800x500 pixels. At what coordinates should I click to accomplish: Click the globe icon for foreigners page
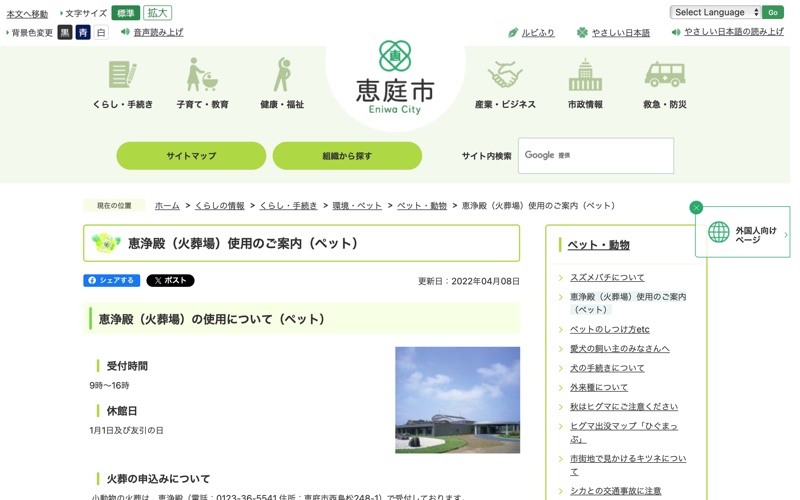718,232
